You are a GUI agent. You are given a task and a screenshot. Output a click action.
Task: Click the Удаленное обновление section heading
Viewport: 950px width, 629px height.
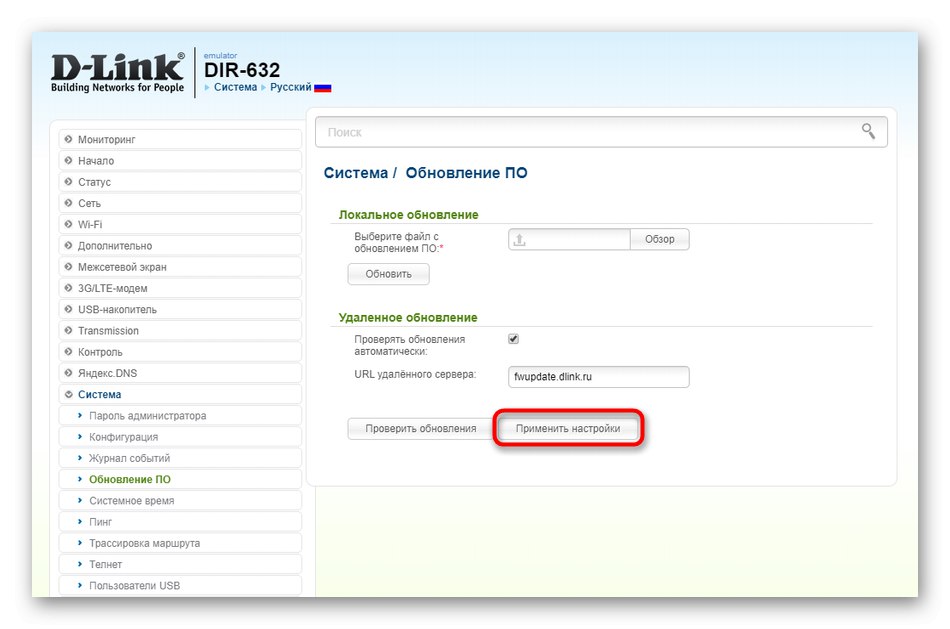[x=408, y=318]
